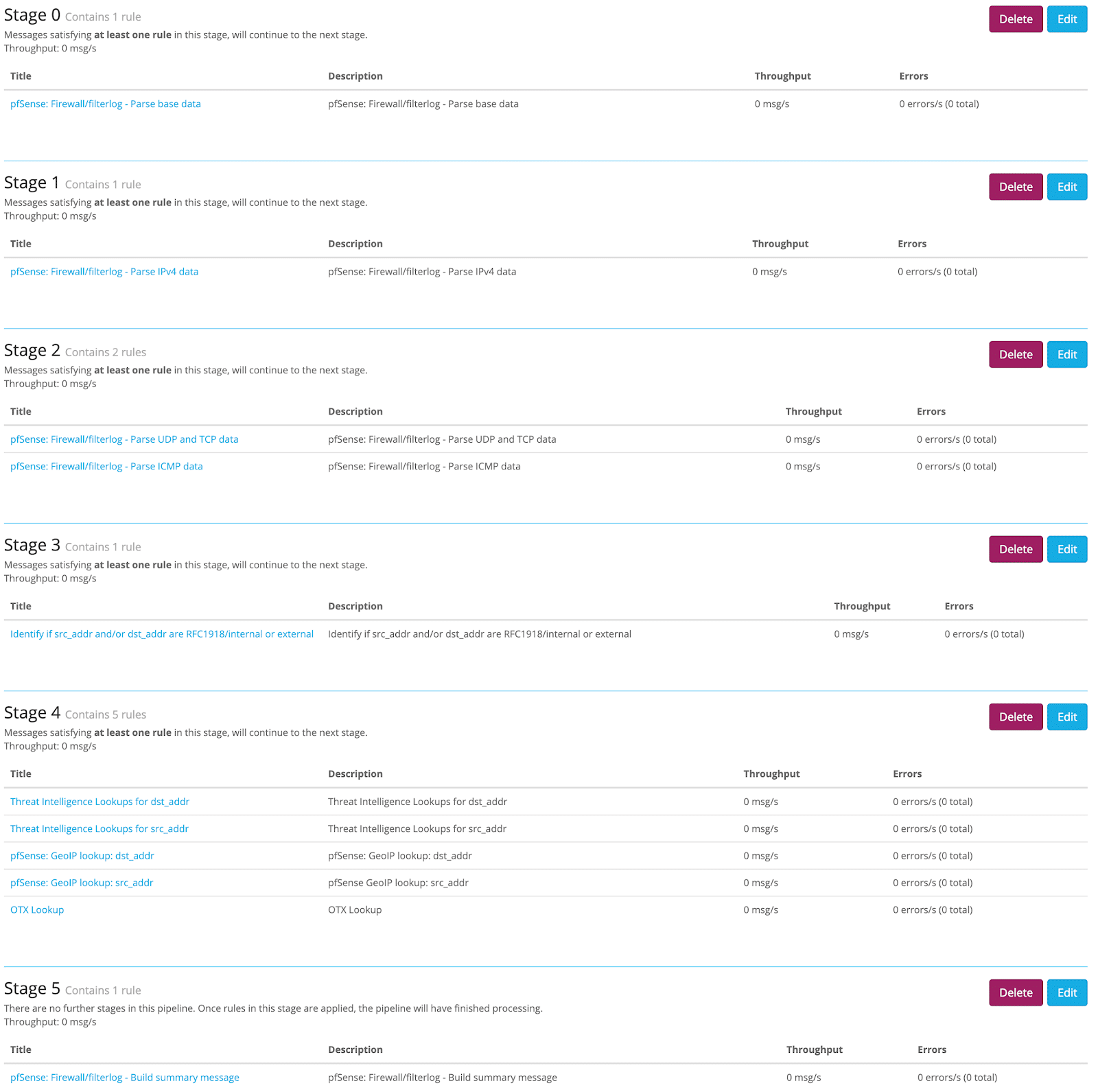Open the GeoIP lookup dst_addr rule
1098x1092 pixels.
pyautogui.click(x=82, y=855)
